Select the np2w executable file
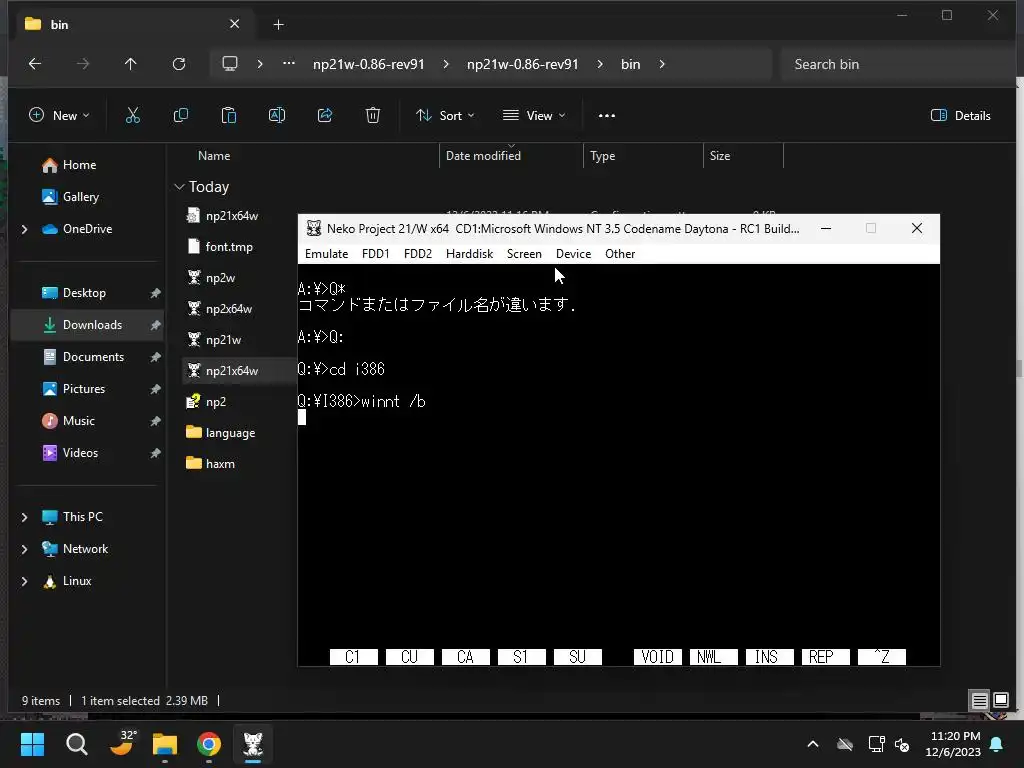 click(x=220, y=278)
